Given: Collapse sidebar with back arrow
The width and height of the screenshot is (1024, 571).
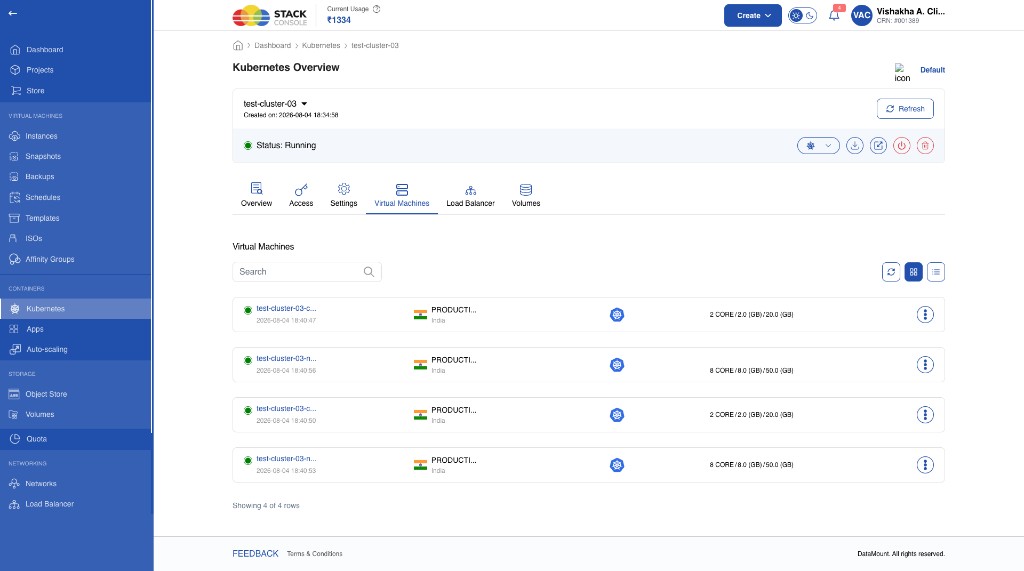Looking at the screenshot, I should 12,13.
